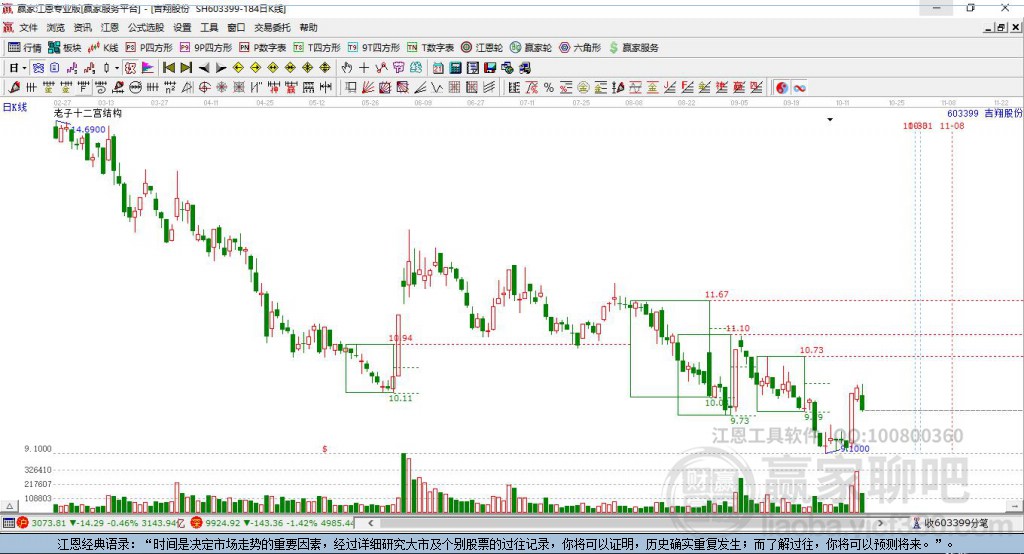This screenshot has width=1024, height=554.
Task: Toggle the yin-yang taiji icon
Action: (782, 88)
